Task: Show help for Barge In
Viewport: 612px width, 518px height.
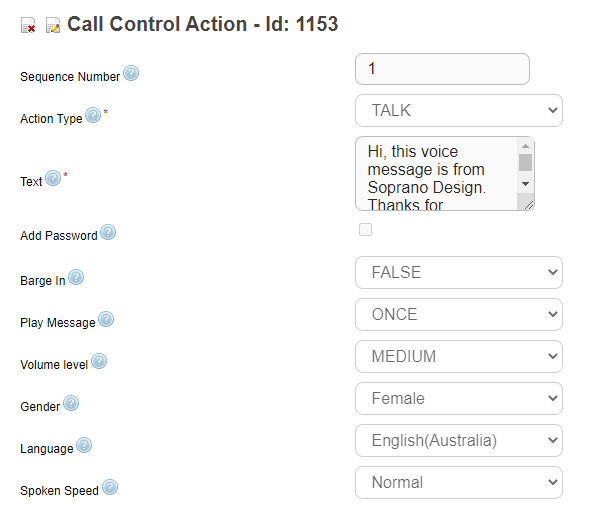Action: [75, 278]
